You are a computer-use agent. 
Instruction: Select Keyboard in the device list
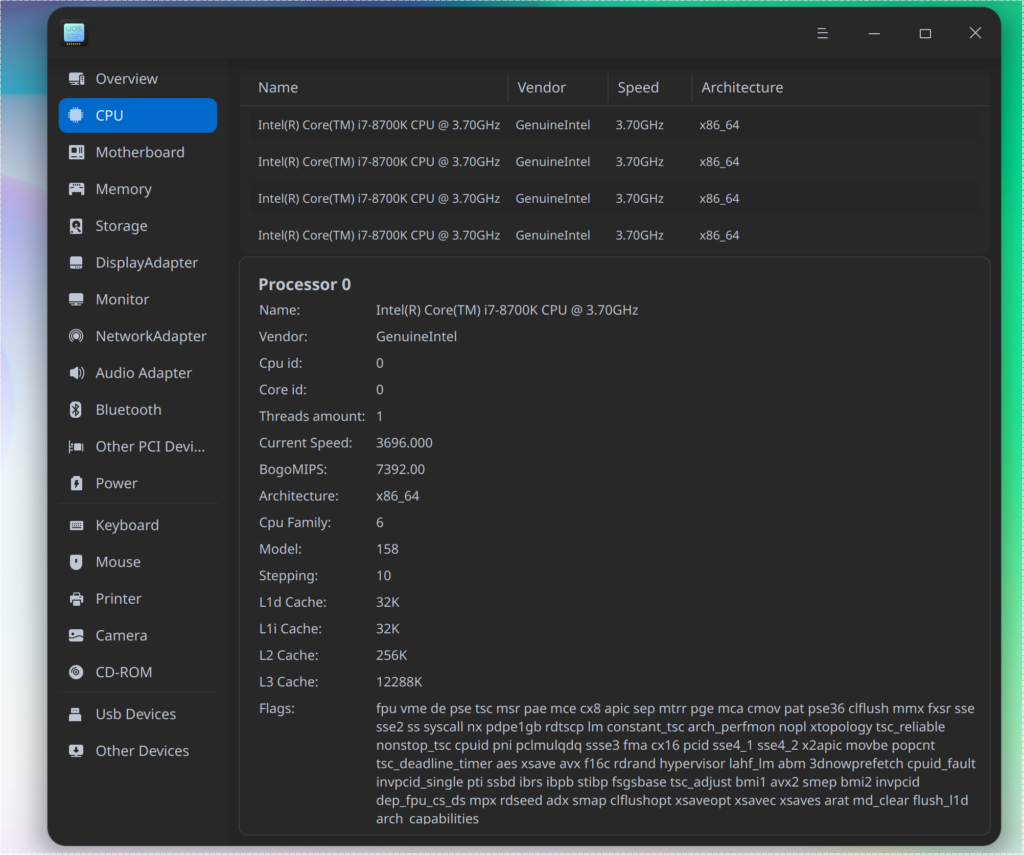click(x=138, y=525)
